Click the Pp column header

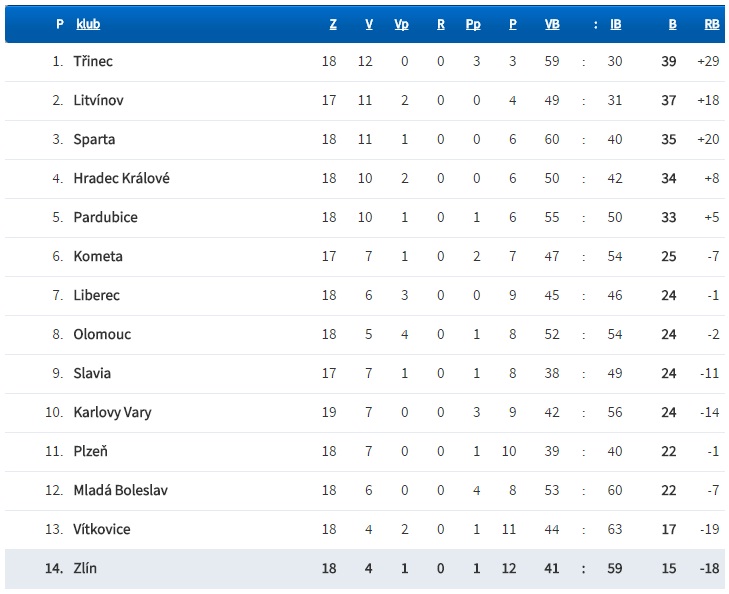pos(473,24)
